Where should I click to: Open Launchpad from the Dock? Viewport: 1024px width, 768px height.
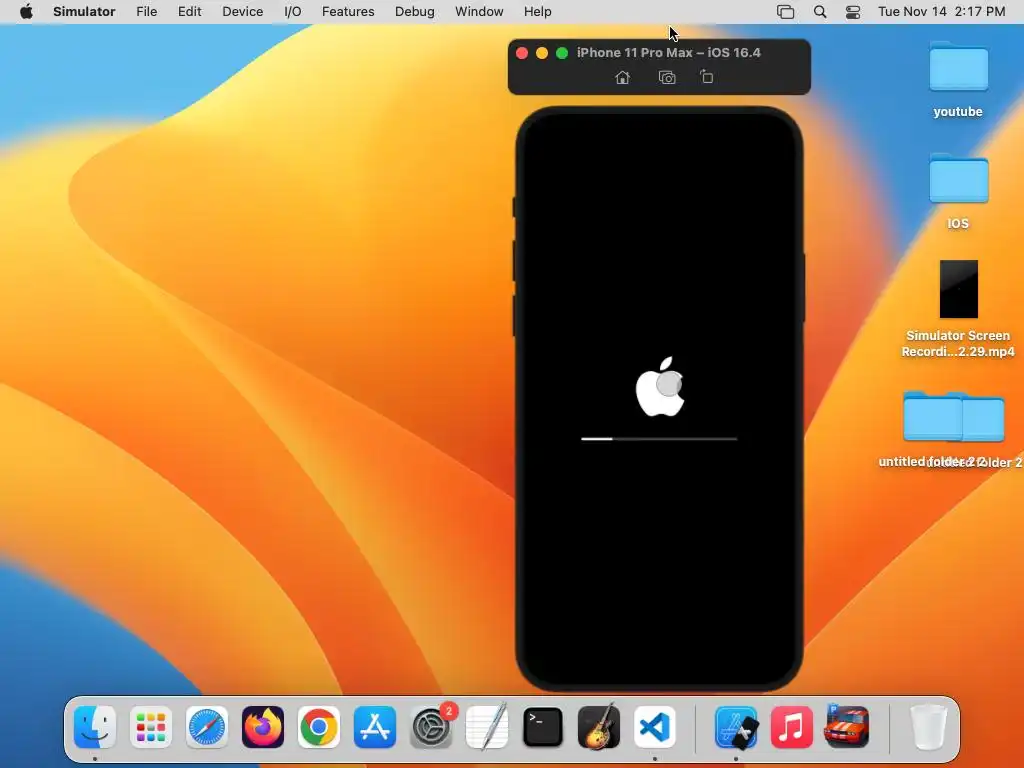coord(151,727)
